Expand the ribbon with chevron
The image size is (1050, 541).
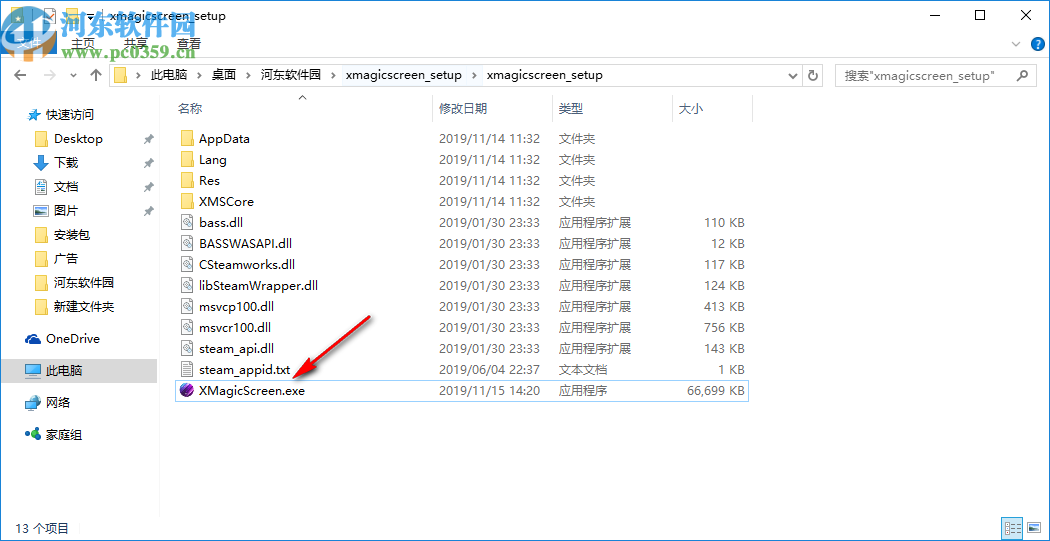coord(1017,44)
